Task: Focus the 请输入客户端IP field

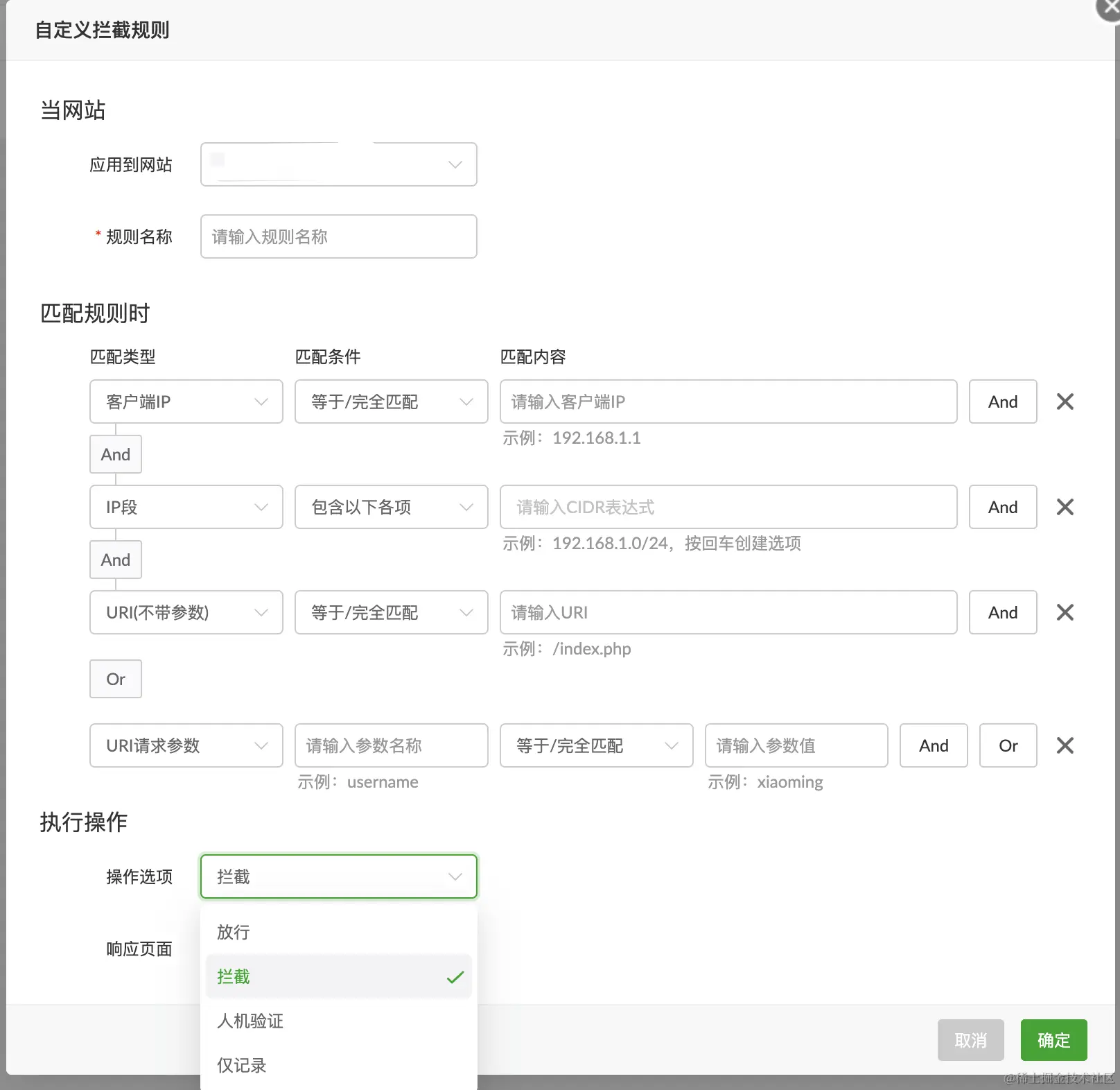Action: [x=728, y=401]
